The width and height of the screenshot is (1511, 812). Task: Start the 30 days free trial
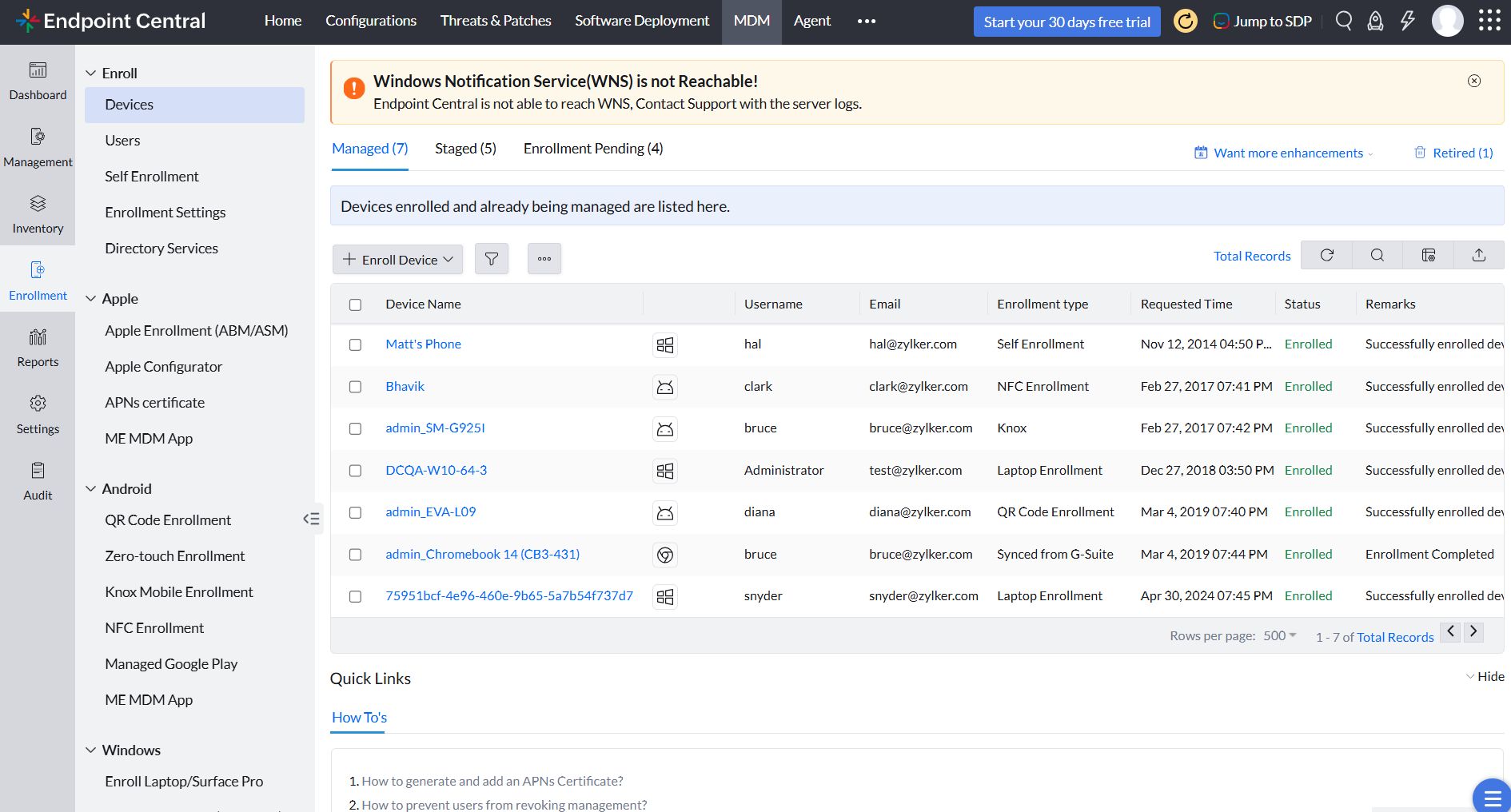pyautogui.click(x=1067, y=22)
